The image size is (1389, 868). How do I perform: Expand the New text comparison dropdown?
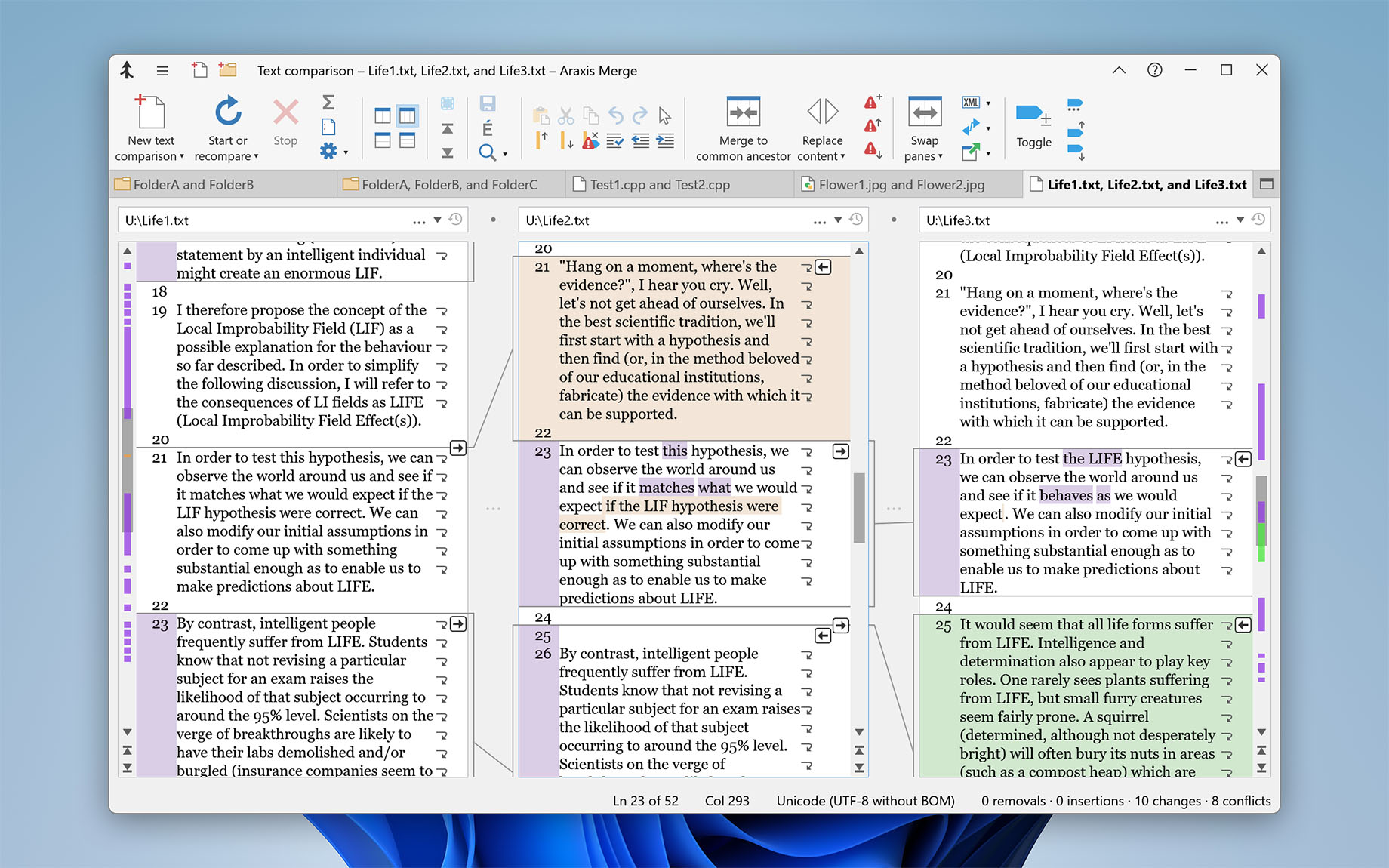pyautogui.click(x=181, y=156)
